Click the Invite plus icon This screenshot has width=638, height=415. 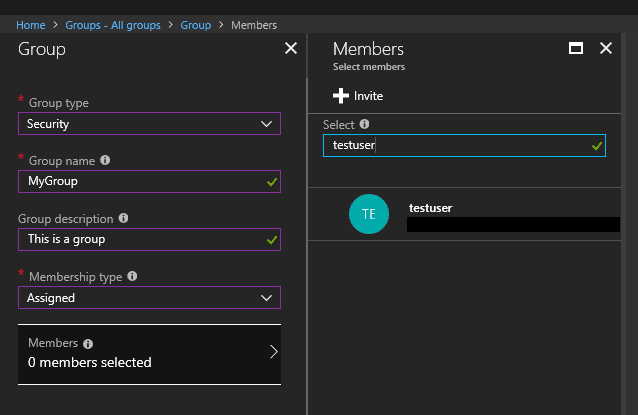(x=341, y=96)
